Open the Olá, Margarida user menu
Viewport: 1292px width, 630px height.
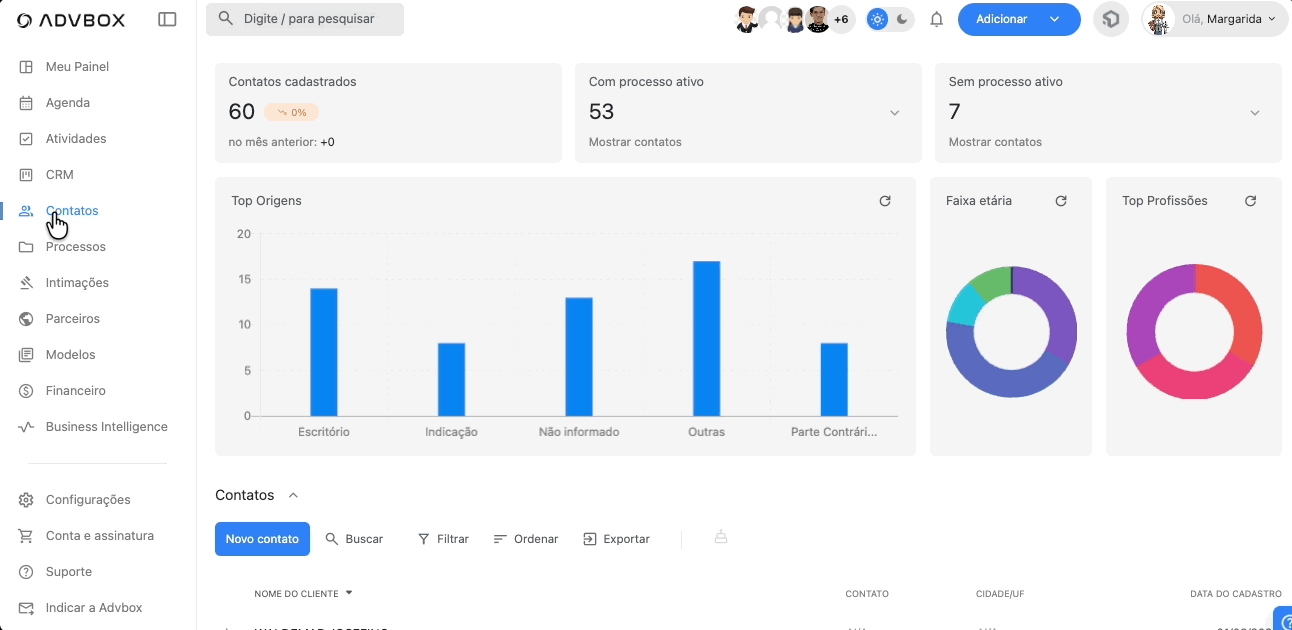coord(1214,19)
